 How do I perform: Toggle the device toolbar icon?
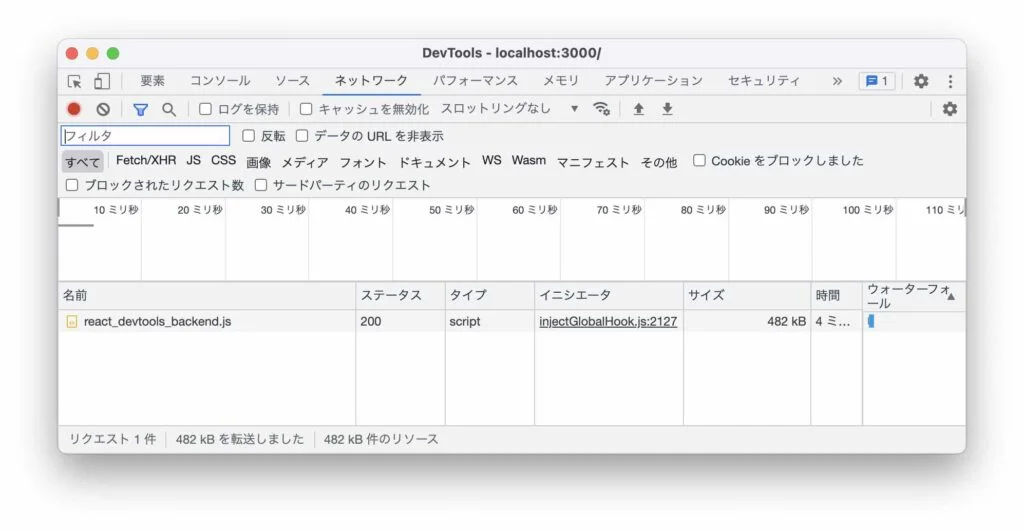pos(102,81)
